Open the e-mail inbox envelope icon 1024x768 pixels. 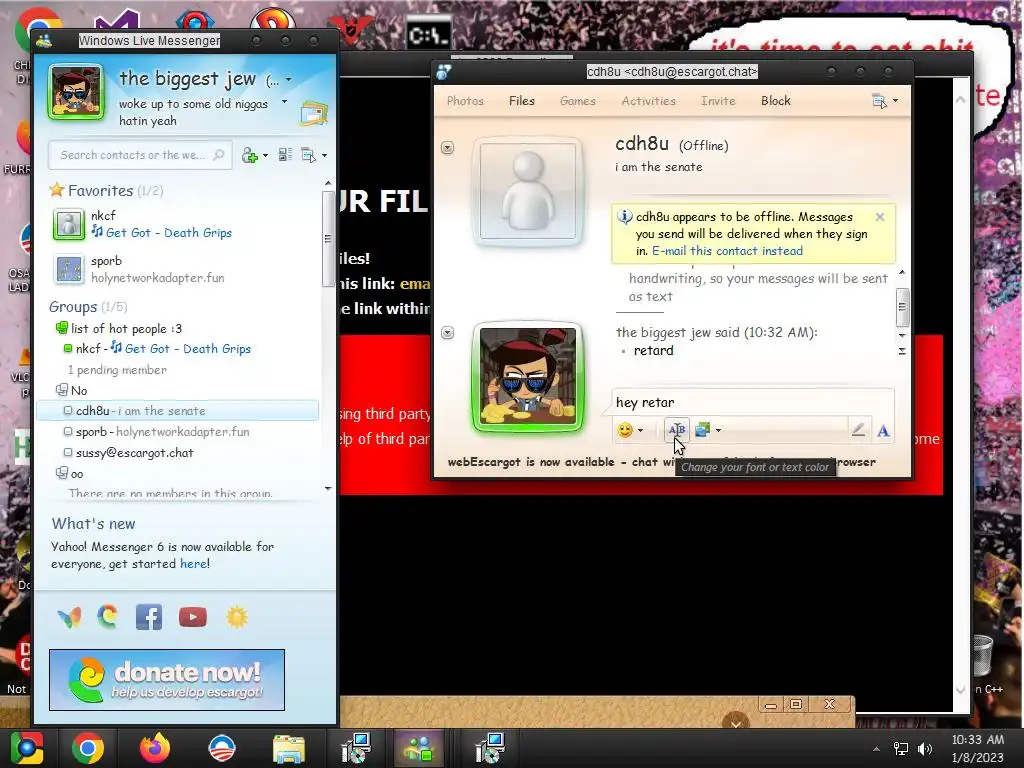(313, 114)
